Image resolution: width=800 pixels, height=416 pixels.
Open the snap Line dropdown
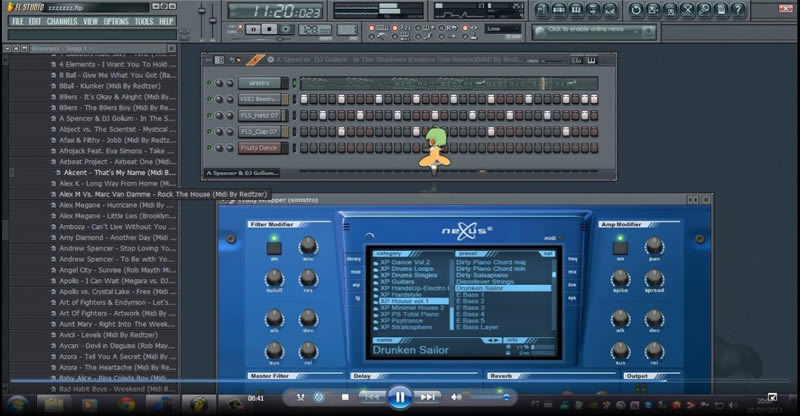503,29
